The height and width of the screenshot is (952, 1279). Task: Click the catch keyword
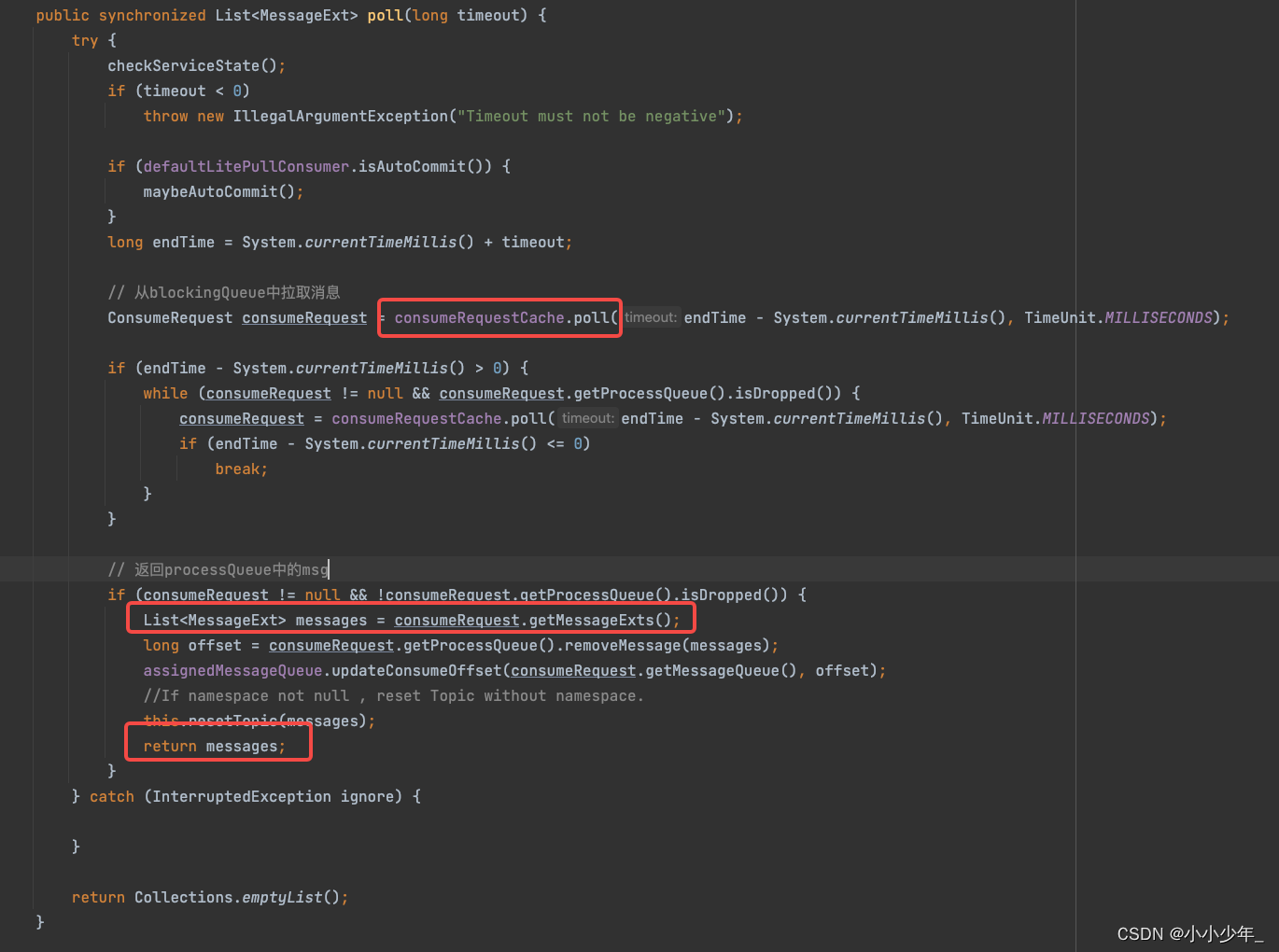tap(112, 797)
